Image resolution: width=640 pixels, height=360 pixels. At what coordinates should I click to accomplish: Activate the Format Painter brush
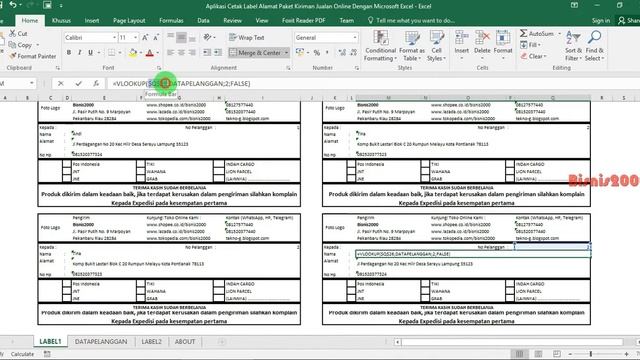click(13, 56)
